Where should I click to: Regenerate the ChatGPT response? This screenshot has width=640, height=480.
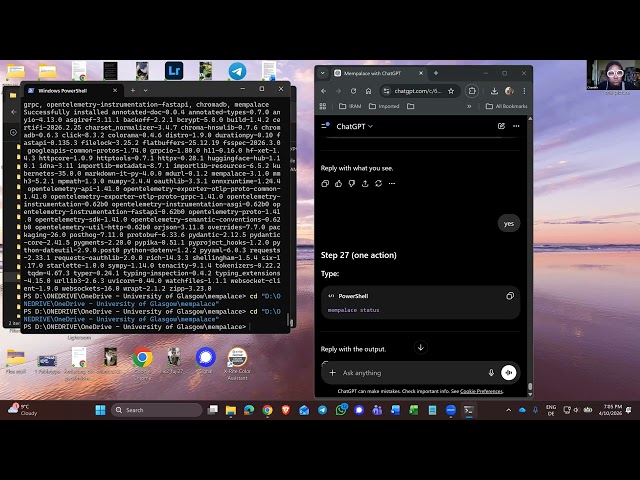[x=378, y=184]
